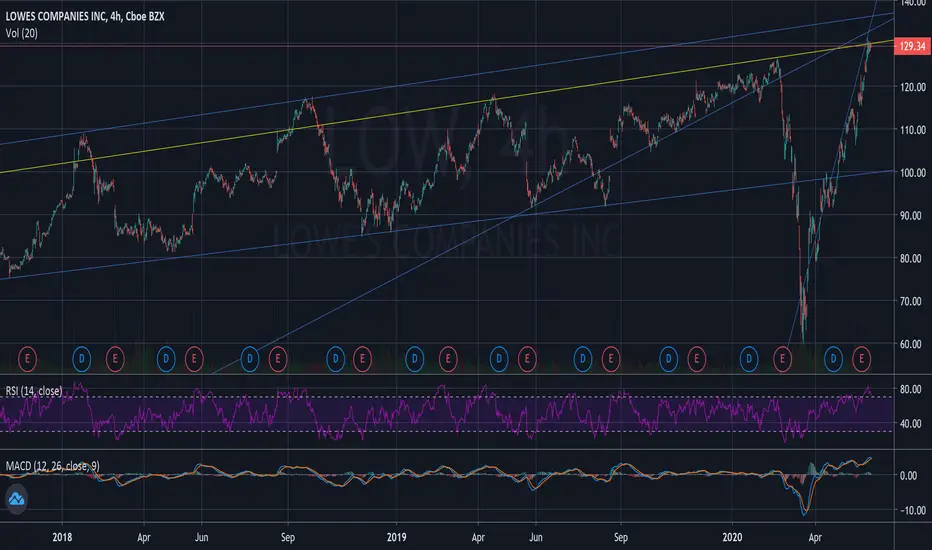The image size is (932, 550).
Task: Select the Vol (20) indicator label
Action: pos(21,33)
